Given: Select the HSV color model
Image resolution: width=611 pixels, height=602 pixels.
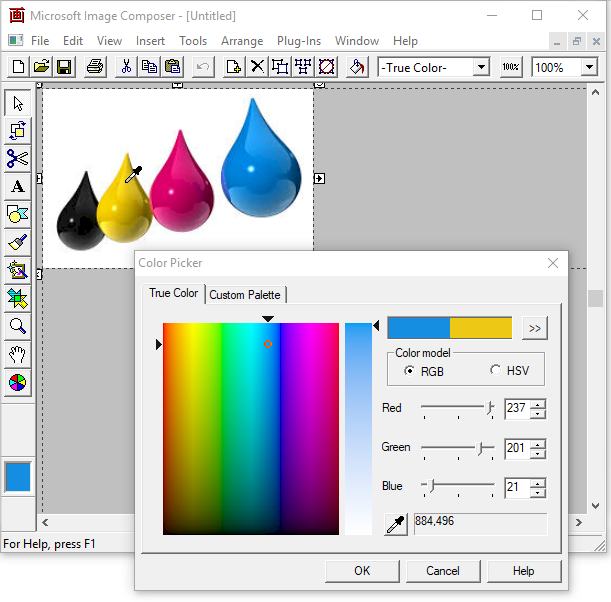Looking at the screenshot, I should tap(496, 371).
